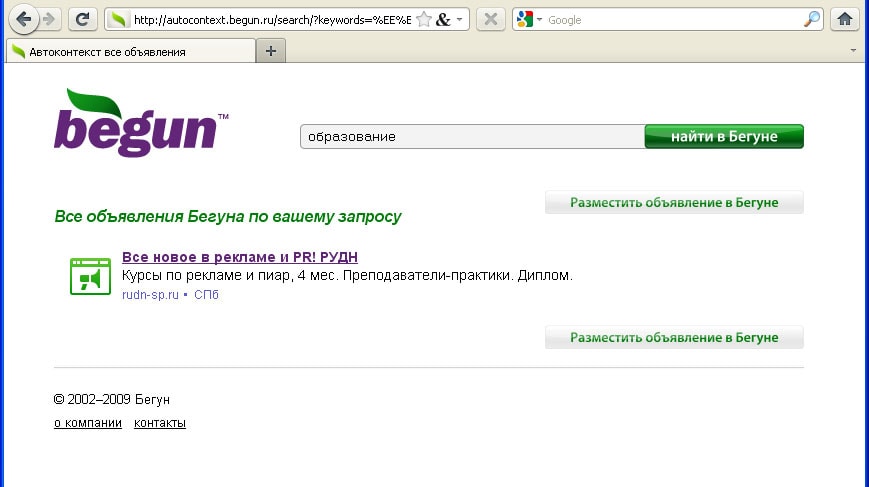Click the browser Forward arrow

(49, 19)
